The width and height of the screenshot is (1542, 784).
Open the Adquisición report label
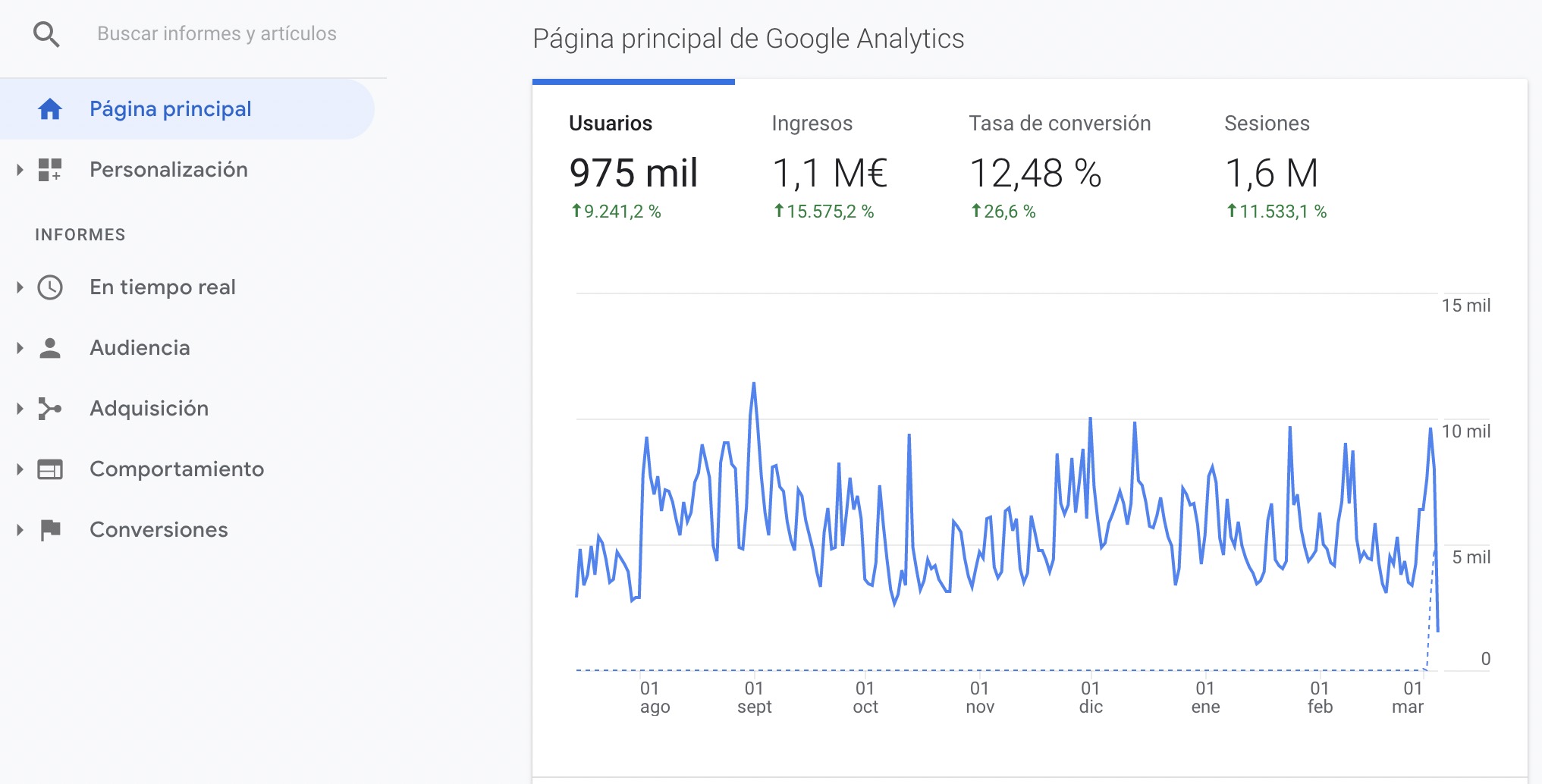point(149,409)
